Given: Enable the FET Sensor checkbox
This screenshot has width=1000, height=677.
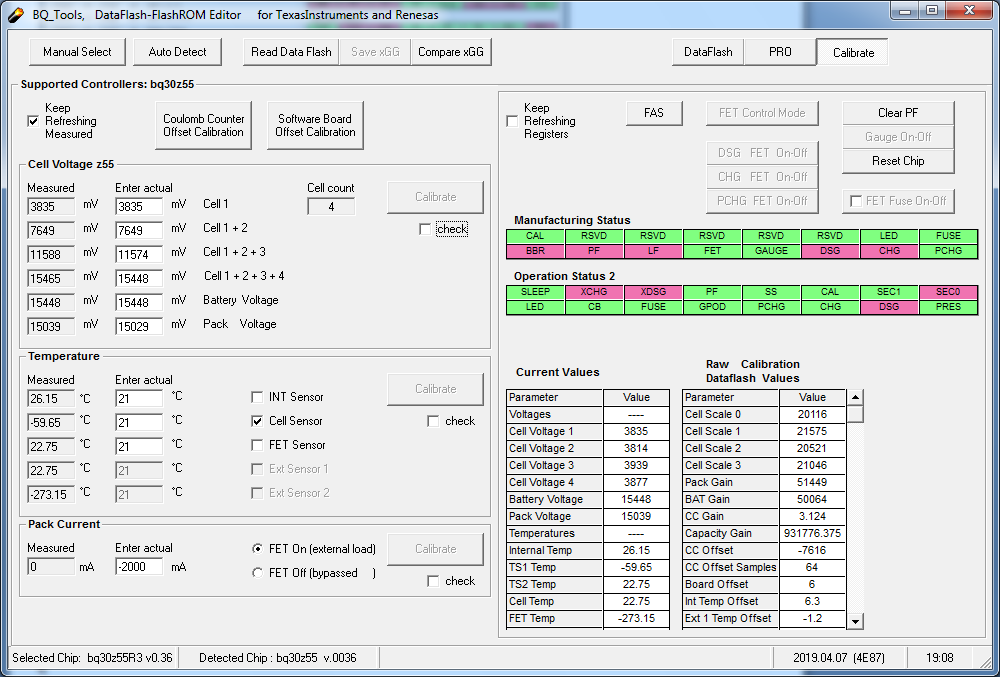Looking at the screenshot, I should [x=257, y=445].
